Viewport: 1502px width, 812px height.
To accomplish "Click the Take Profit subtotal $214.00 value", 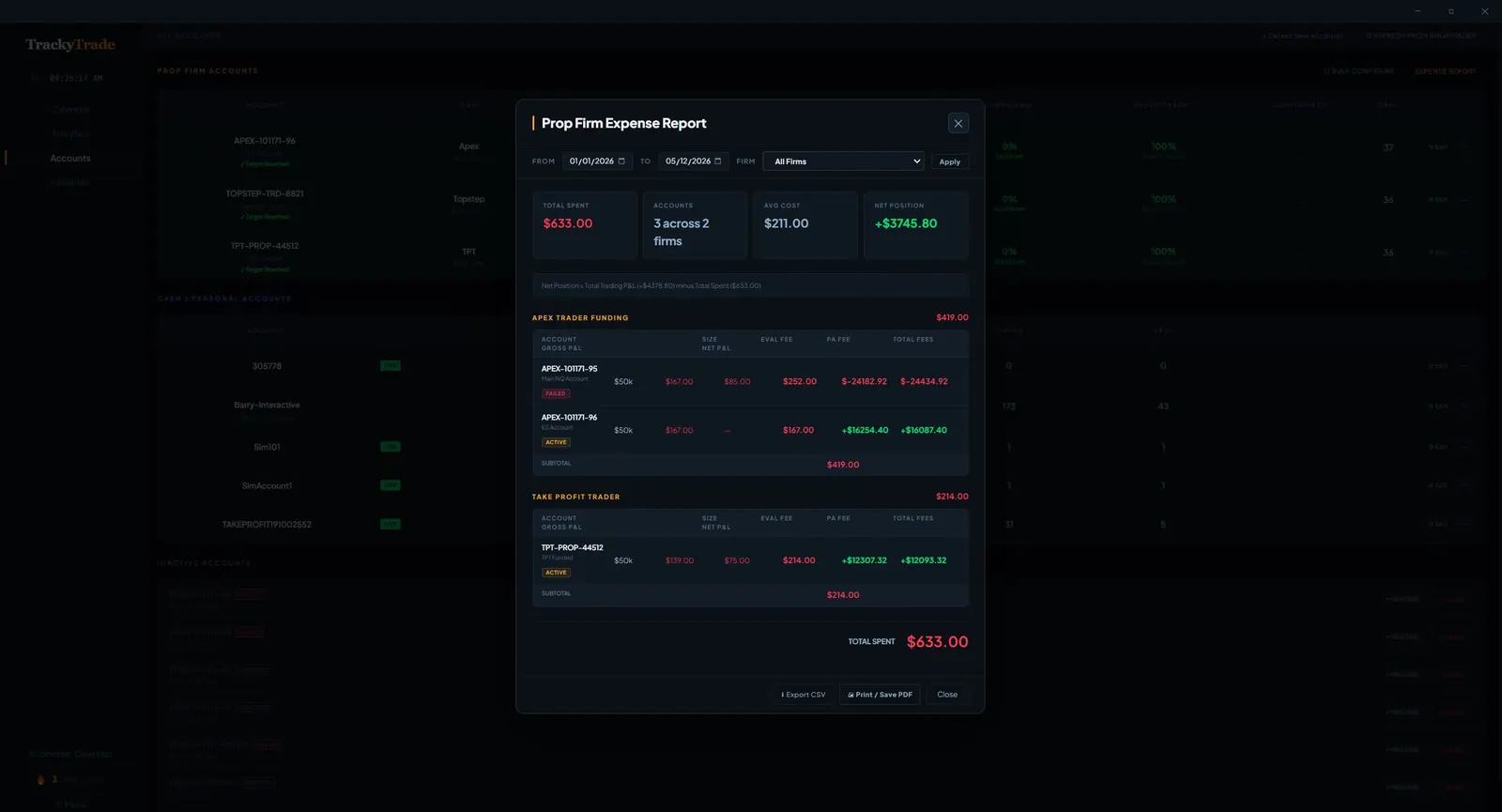I will 843,595.
